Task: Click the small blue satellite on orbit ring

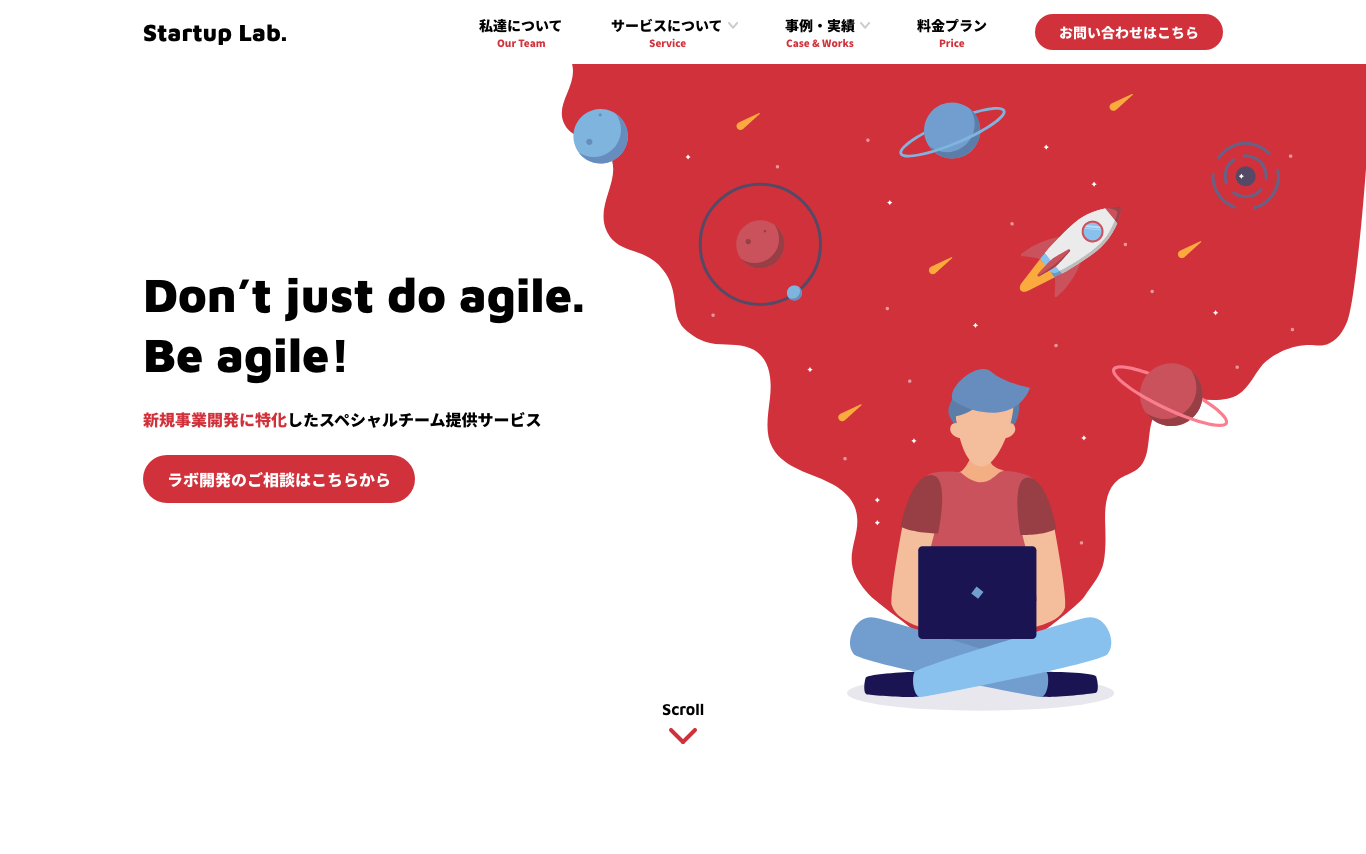Action: pyautogui.click(x=794, y=293)
